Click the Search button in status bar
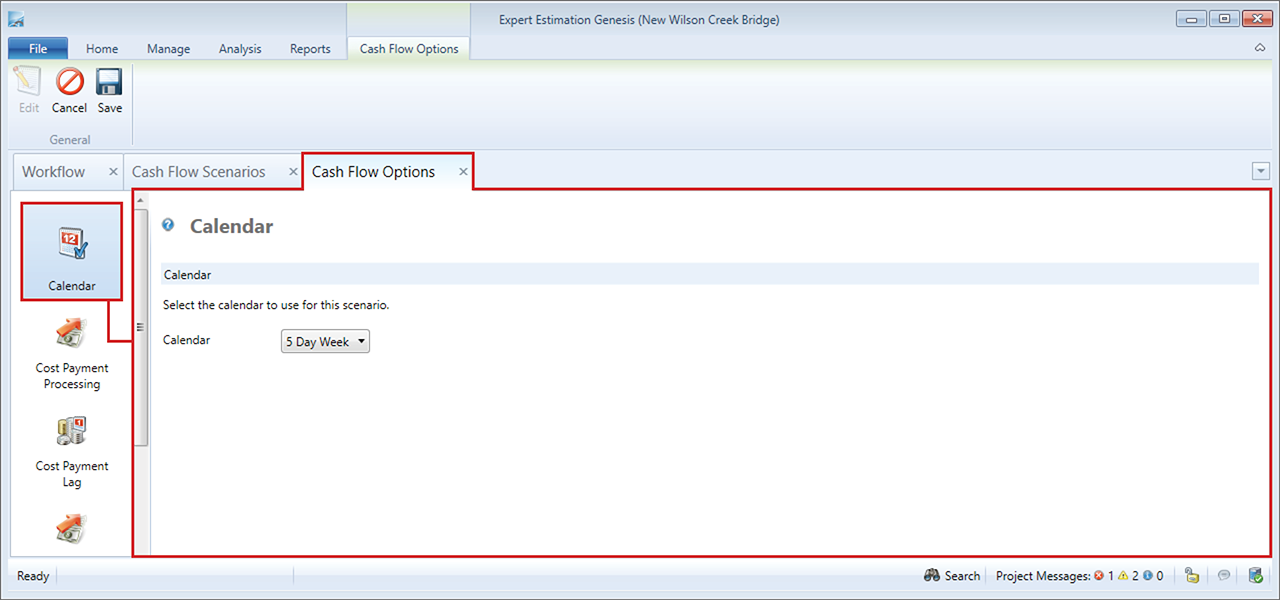Image resolution: width=1280 pixels, height=600 pixels. coord(952,576)
